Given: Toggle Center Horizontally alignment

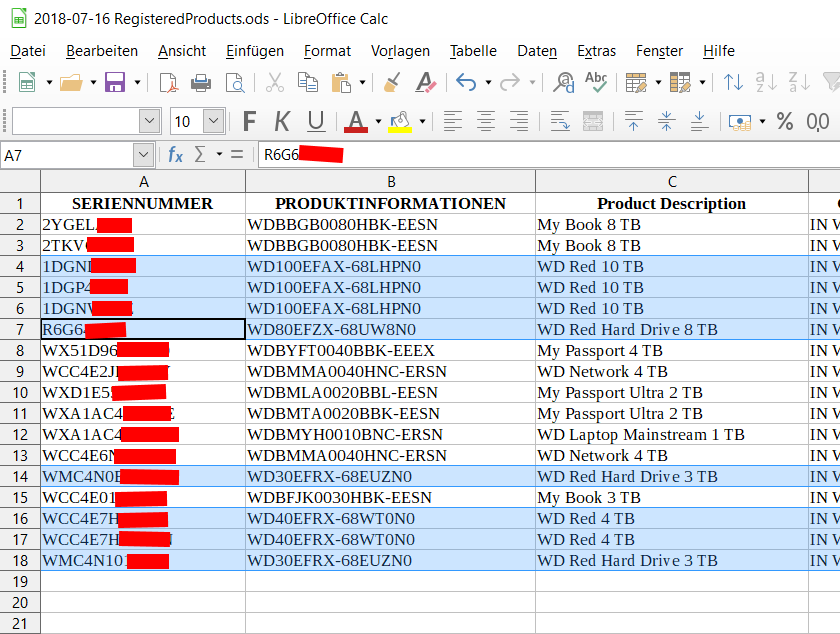Looking at the screenshot, I should [x=486, y=122].
